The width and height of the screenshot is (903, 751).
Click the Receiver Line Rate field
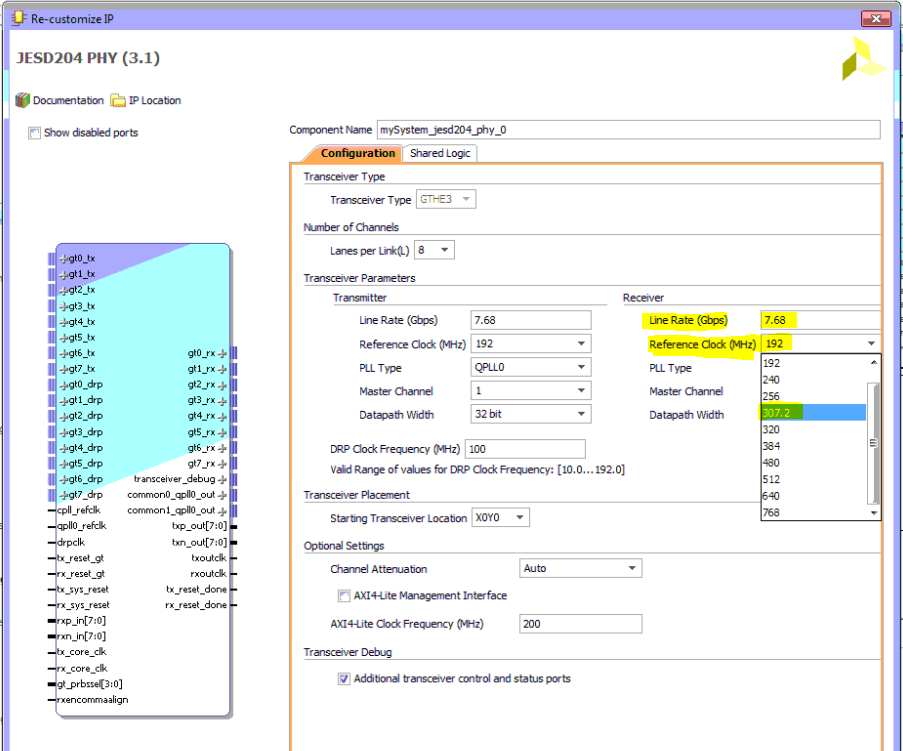pos(821,320)
